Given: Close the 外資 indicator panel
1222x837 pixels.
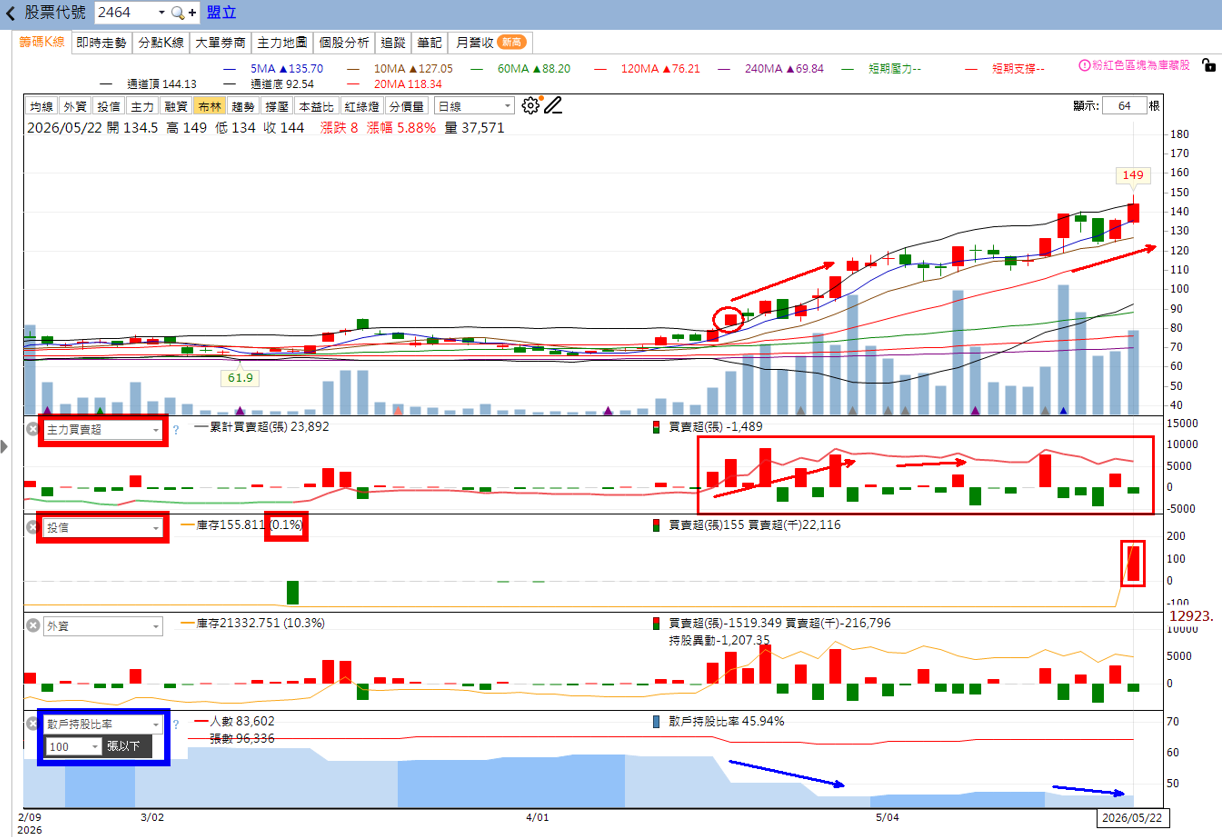Looking at the screenshot, I should coord(32,625).
